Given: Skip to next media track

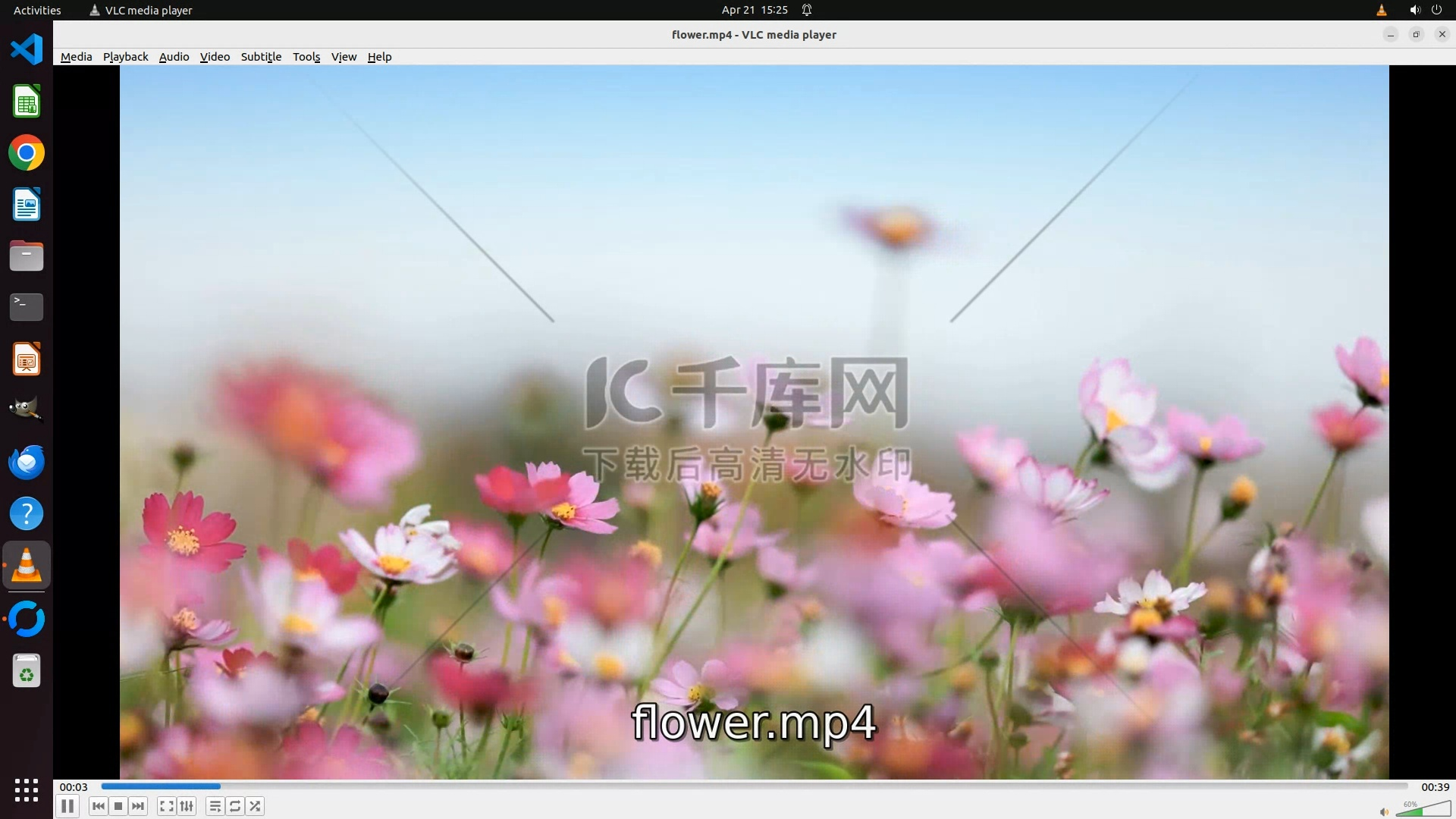Looking at the screenshot, I should [138, 806].
